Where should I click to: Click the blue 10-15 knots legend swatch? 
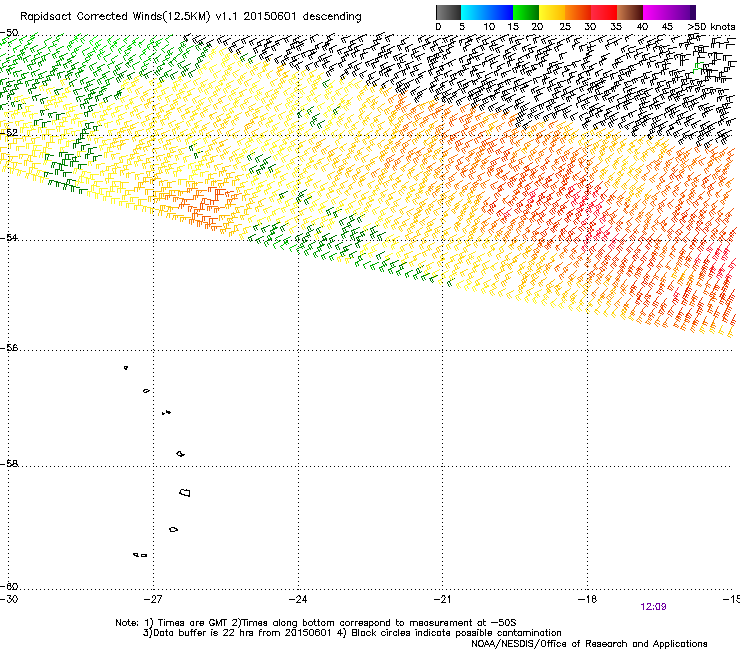[x=500, y=12]
